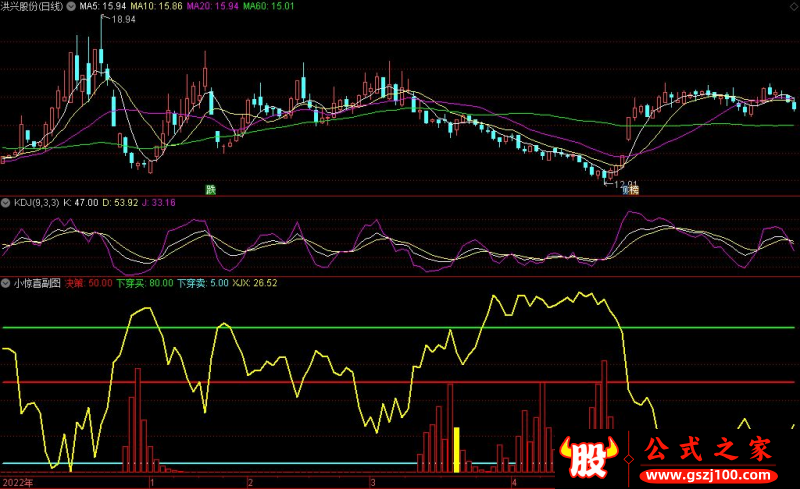This screenshot has height=489, width=800.
Task: Click the green 跌 event marker
Action: point(211,190)
